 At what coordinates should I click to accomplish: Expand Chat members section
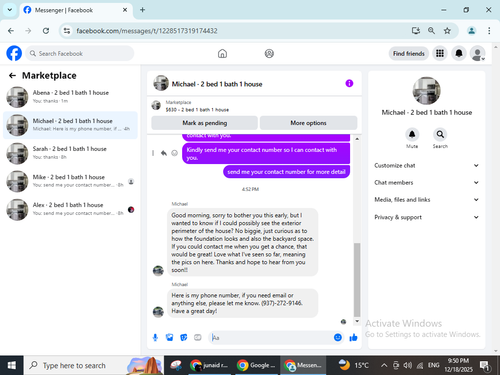[426, 182]
